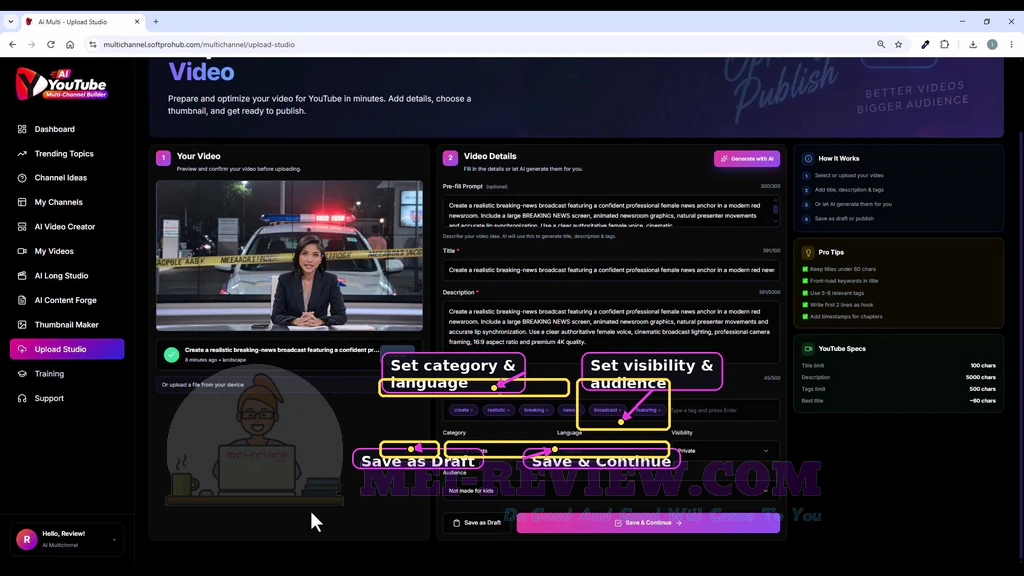Reload the page
This screenshot has height=576, width=1024.
(50, 44)
